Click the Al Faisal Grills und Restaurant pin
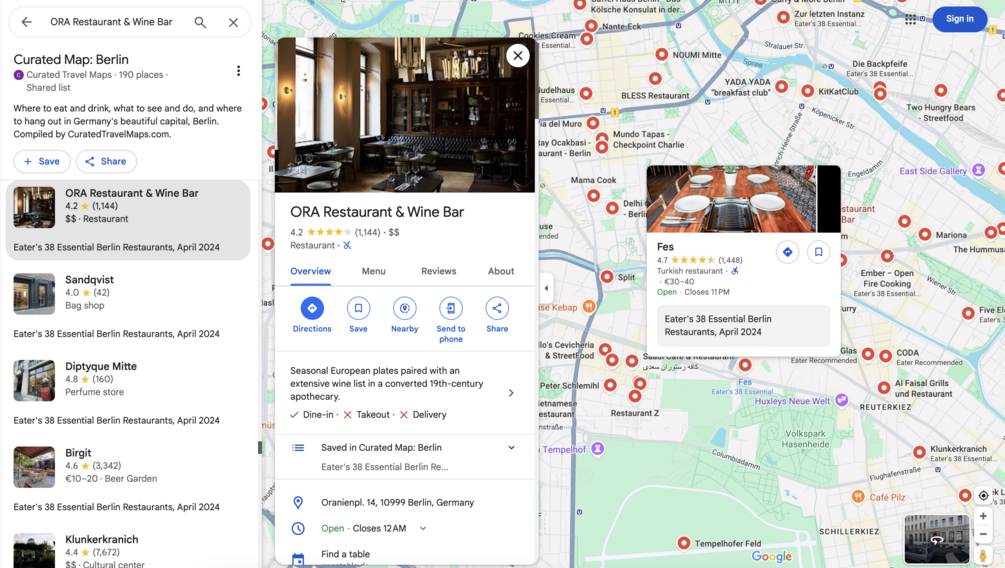Viewport: 1005px width, 568px height. pyautogui.click(x=884, y=387)
